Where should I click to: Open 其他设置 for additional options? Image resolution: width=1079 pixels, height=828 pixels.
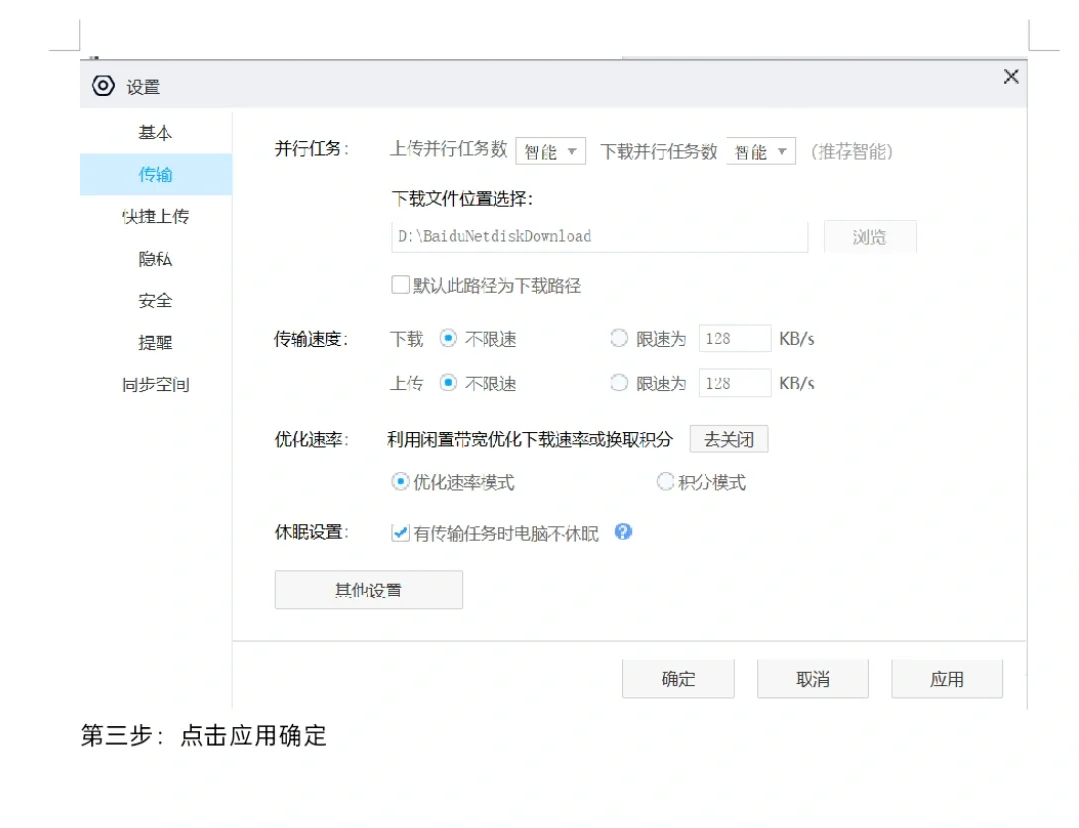pyautogui.click(x=368, y=590)
